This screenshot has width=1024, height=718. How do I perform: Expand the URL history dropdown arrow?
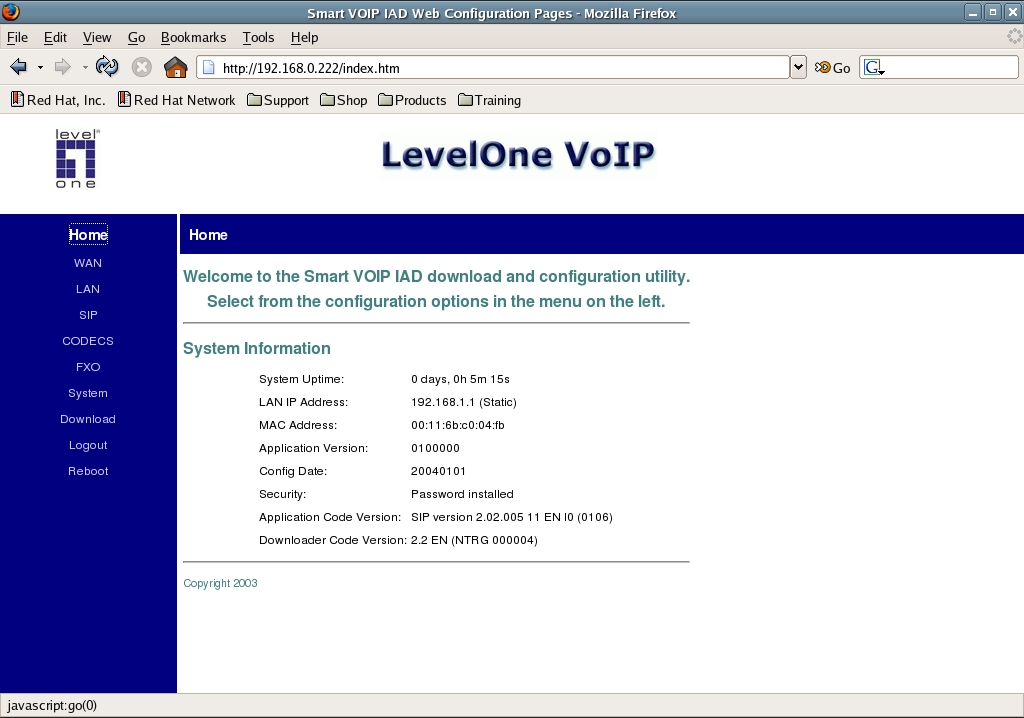click(x=798, y=67)
